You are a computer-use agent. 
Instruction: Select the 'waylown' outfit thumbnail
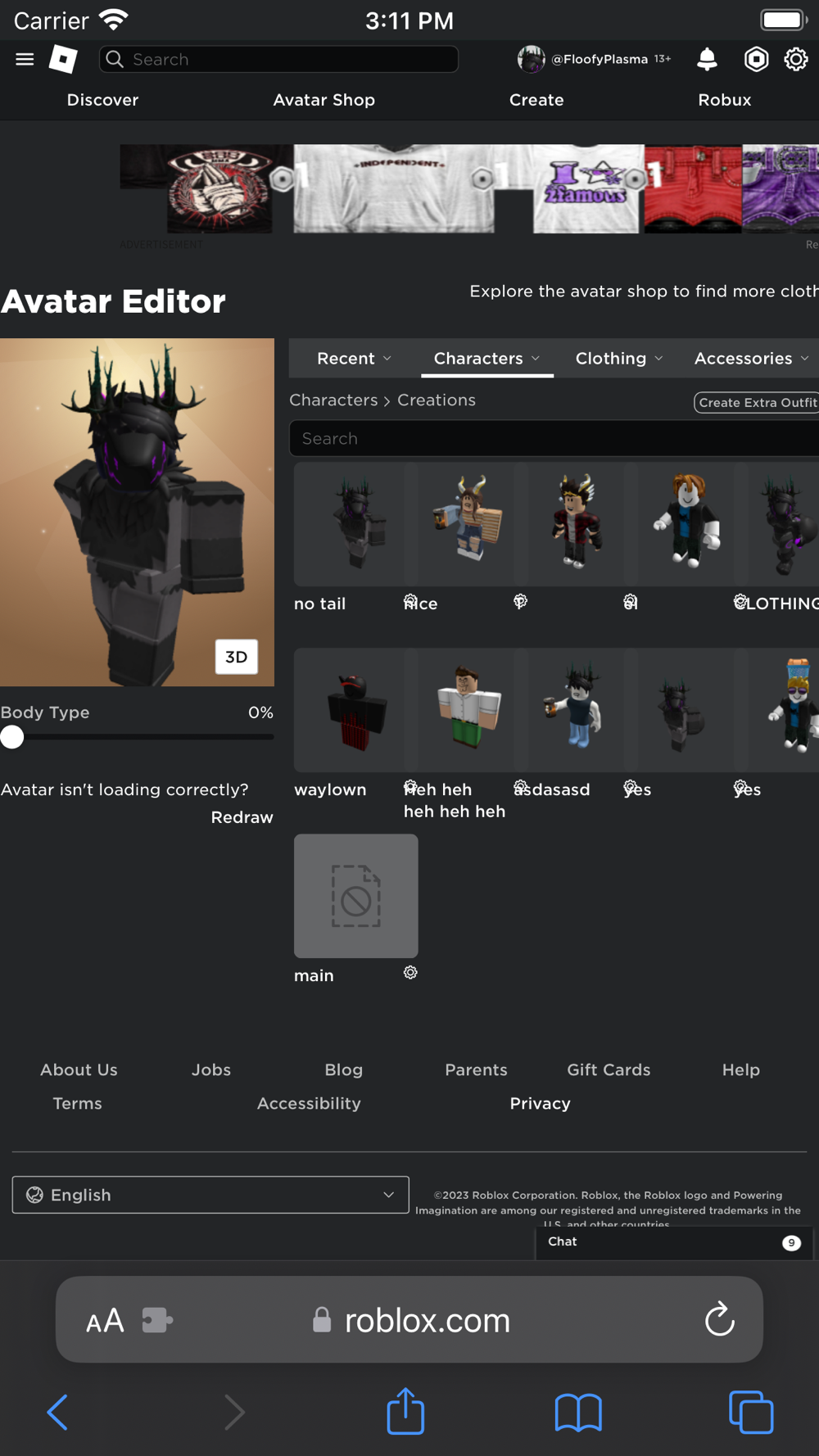coord(355,710)
